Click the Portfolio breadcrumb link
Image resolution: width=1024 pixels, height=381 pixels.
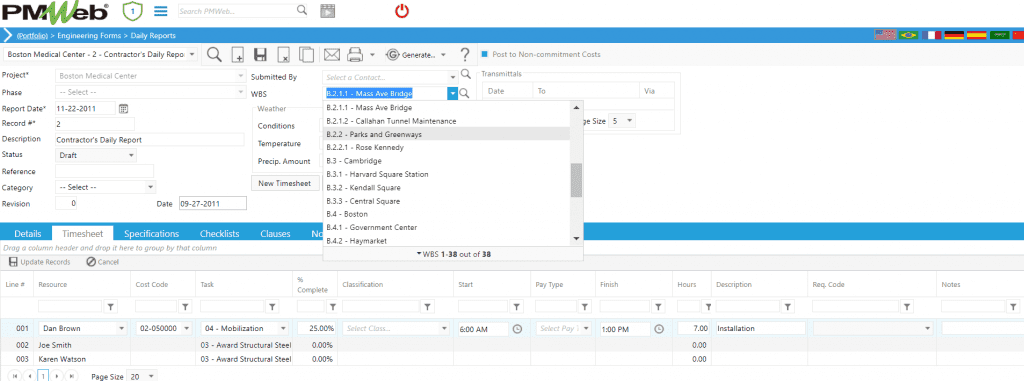tap(33, 35)
